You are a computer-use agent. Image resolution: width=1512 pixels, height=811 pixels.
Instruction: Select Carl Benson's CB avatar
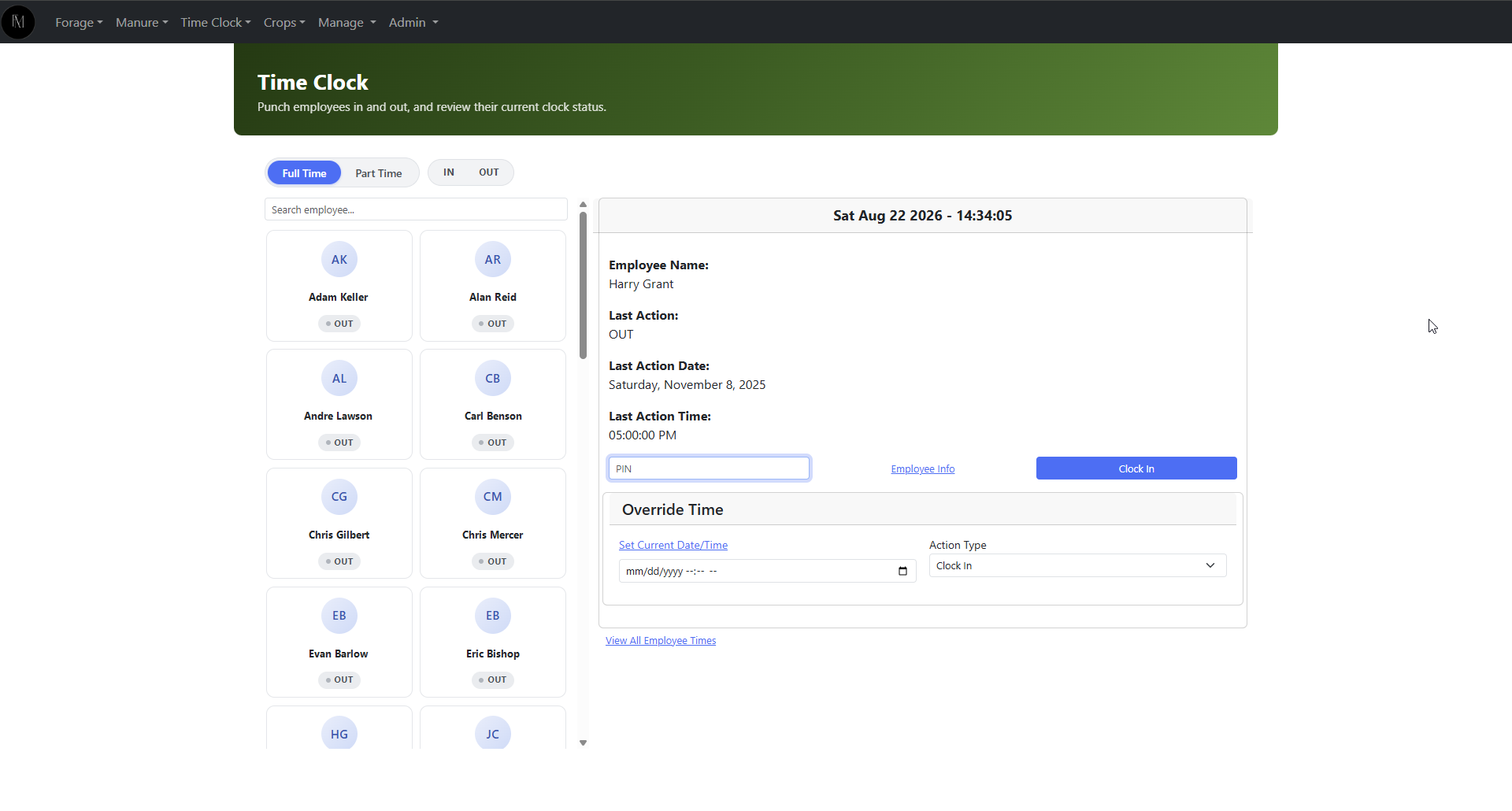493,379
